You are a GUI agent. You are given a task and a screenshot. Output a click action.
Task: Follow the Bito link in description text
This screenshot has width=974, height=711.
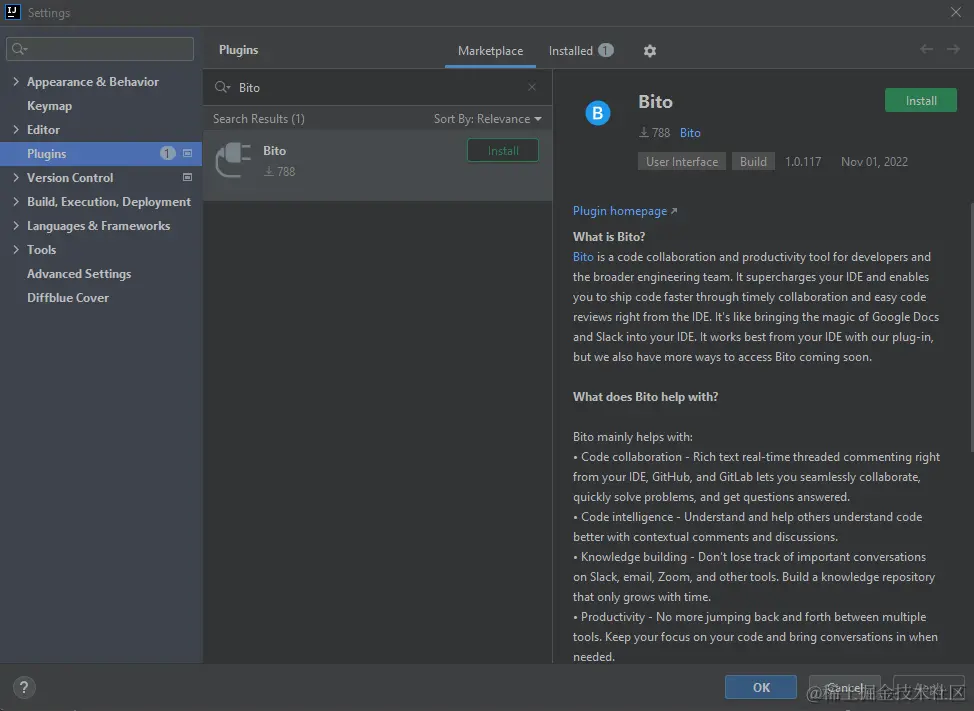click(583, 257)
